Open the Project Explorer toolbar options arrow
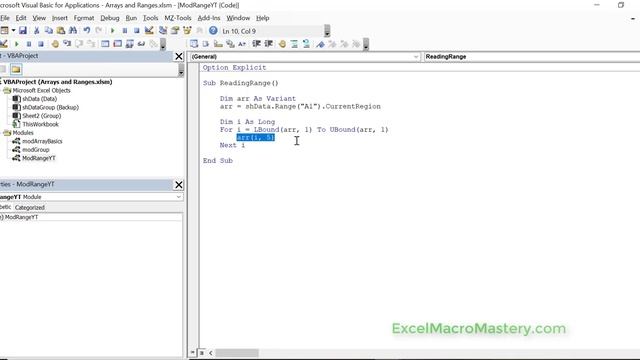640x360 pixels. 181,70
